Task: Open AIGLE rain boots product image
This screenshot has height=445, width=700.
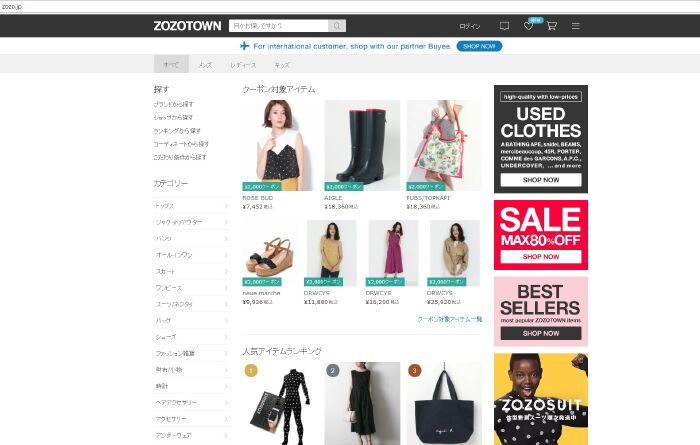Action: click(x=362, y=145)
